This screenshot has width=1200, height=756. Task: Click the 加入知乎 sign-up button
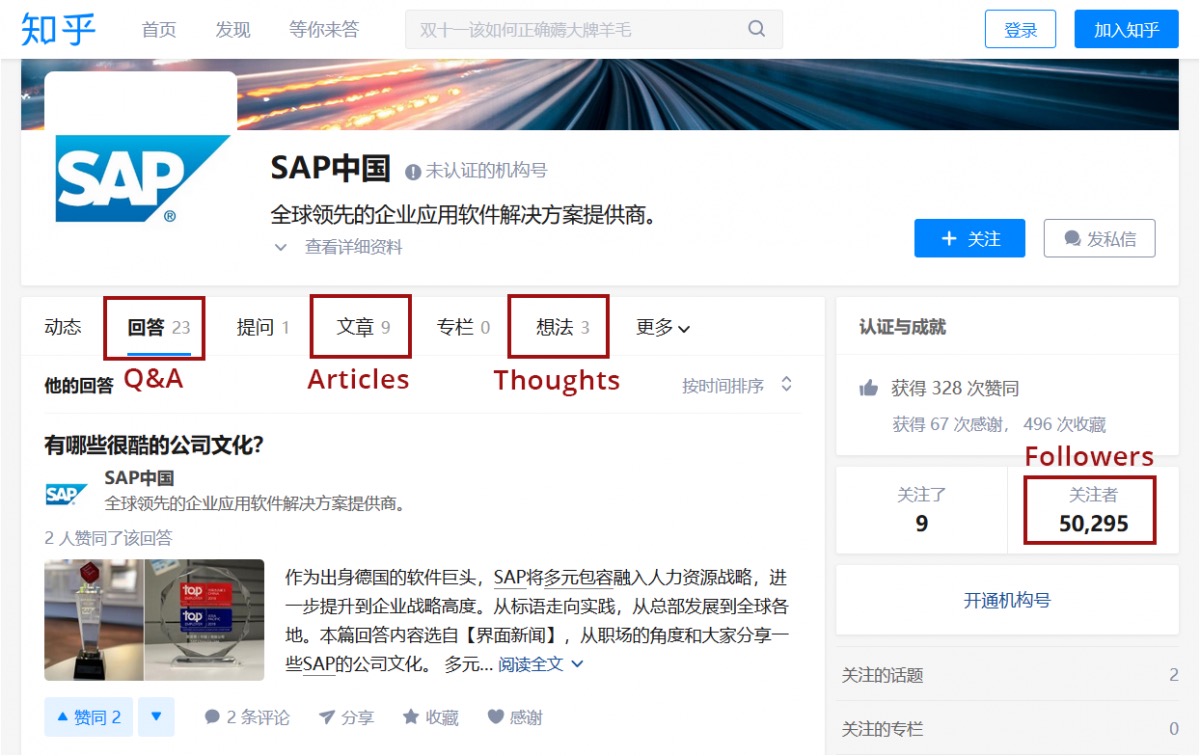(x=1127, y=29)
